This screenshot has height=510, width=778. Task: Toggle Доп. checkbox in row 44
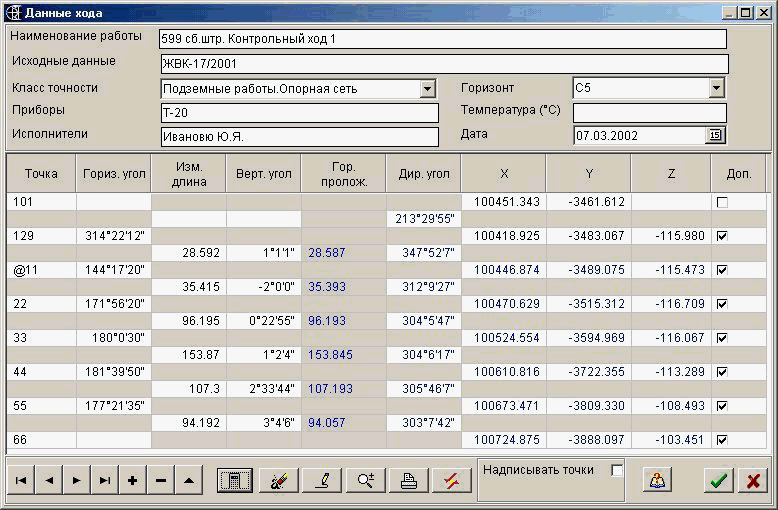(722, 372)
